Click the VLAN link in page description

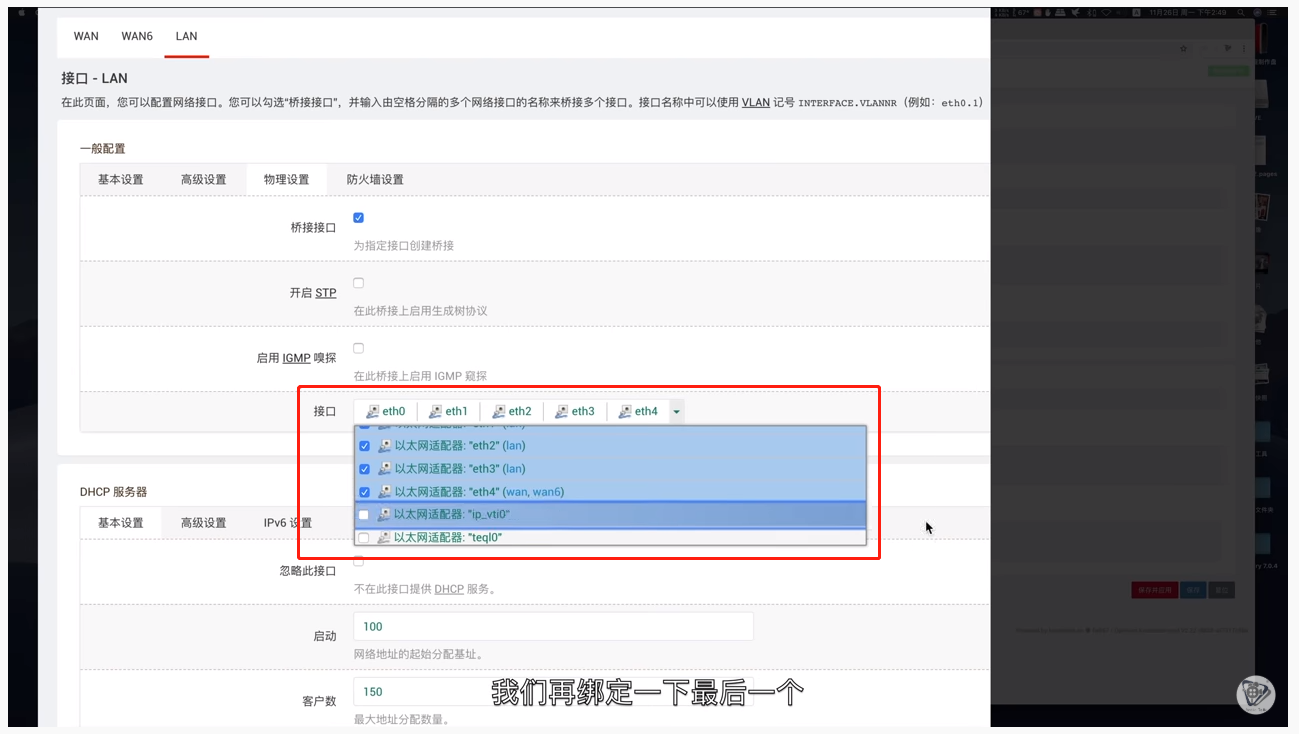coord(756,102)
